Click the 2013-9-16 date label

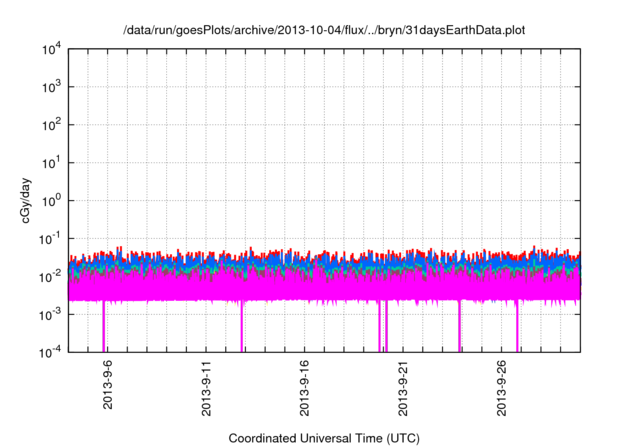pos(304,388)
